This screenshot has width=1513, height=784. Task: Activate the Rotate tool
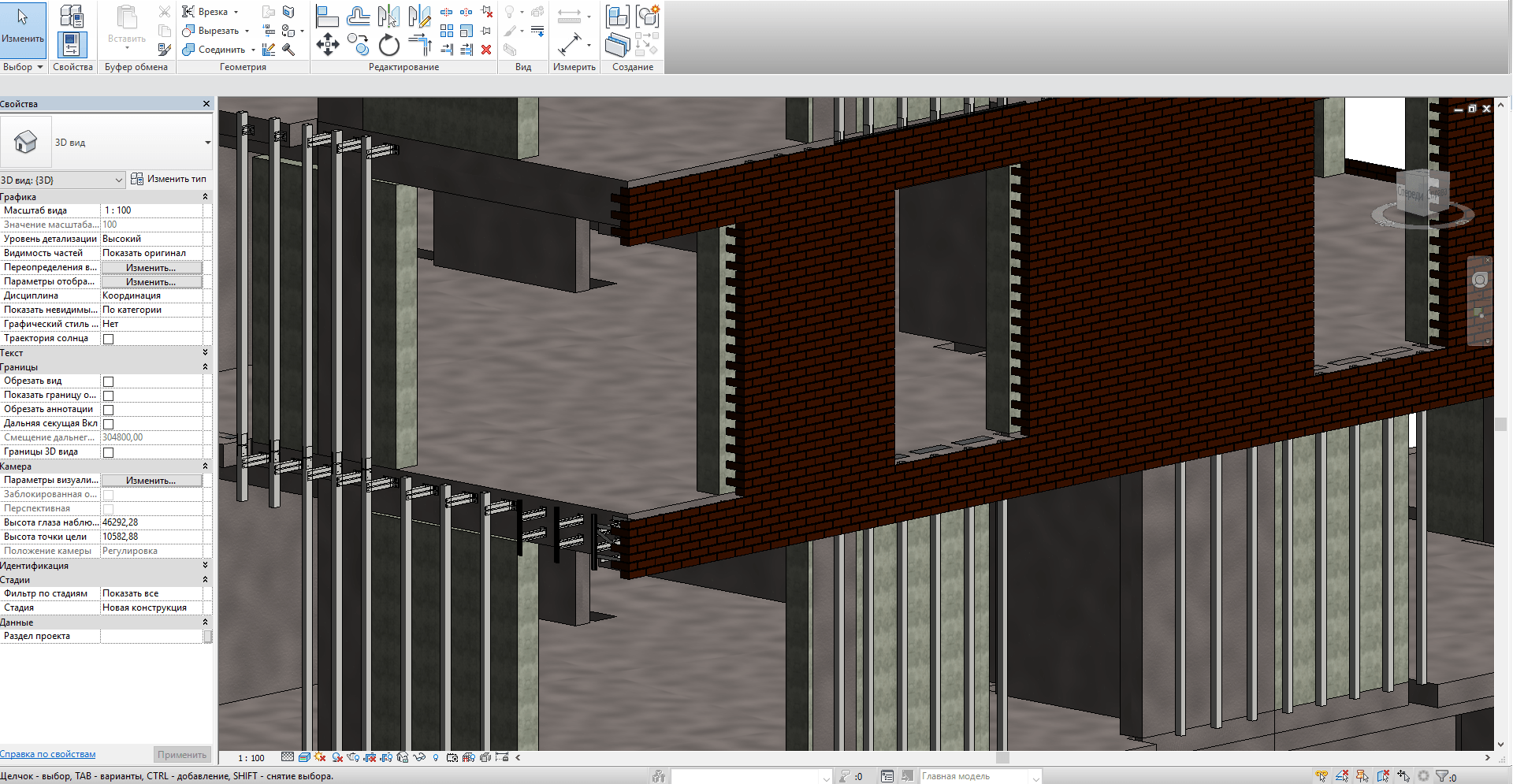389,46
